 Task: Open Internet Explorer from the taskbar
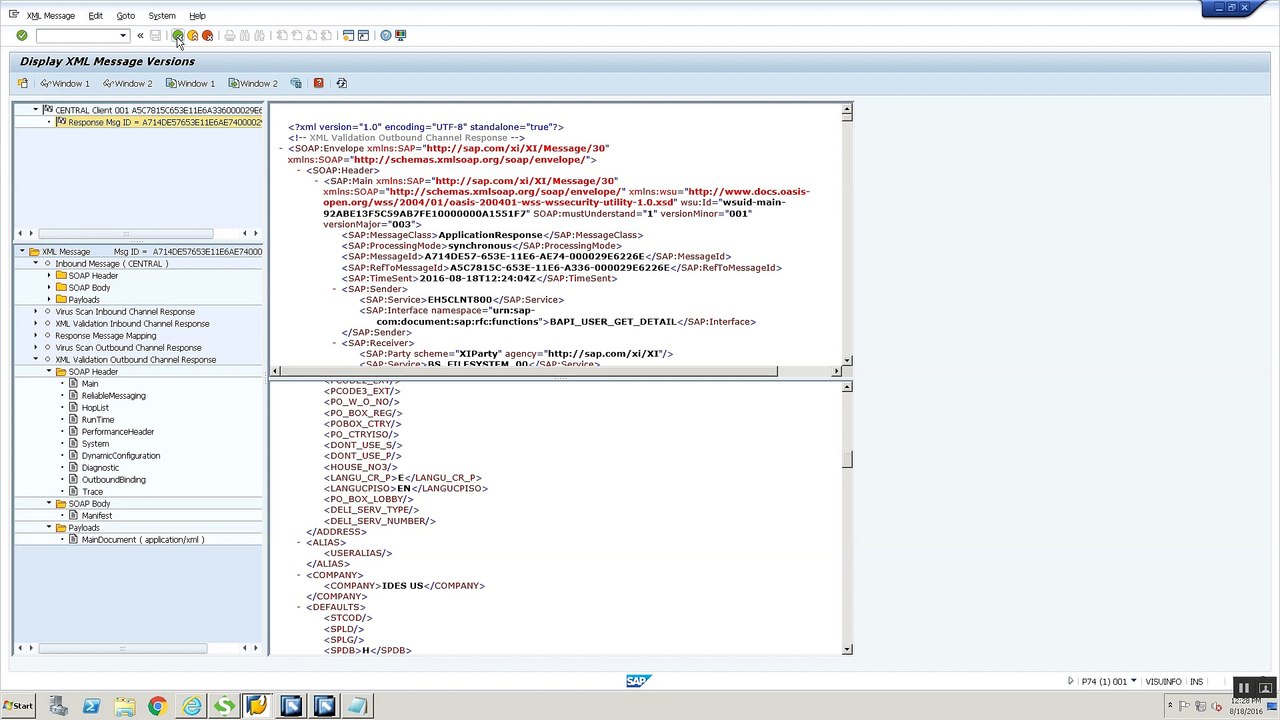(191, 707)
